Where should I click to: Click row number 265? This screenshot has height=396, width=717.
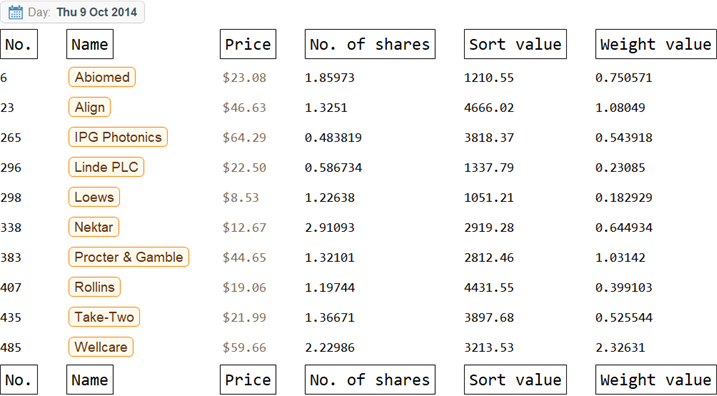coord(11,138)
